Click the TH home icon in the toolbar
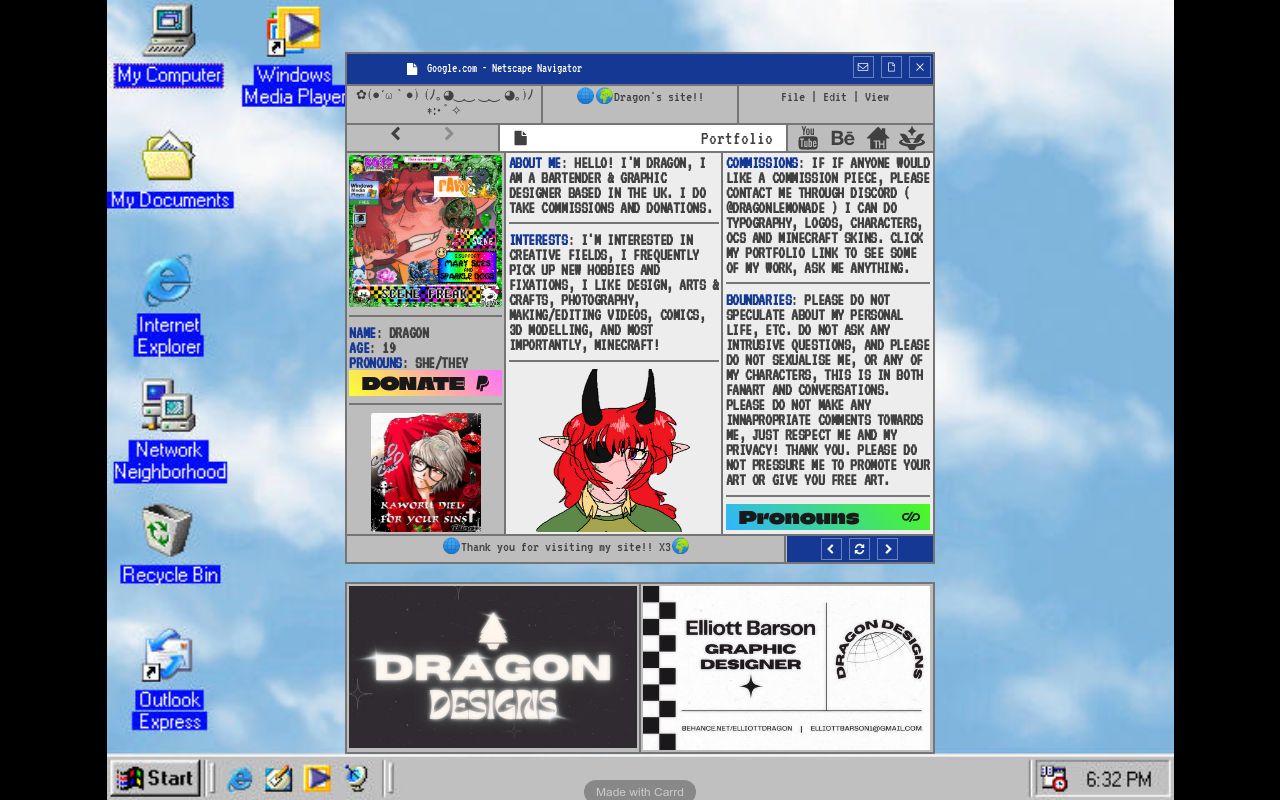 coord(878,137)
